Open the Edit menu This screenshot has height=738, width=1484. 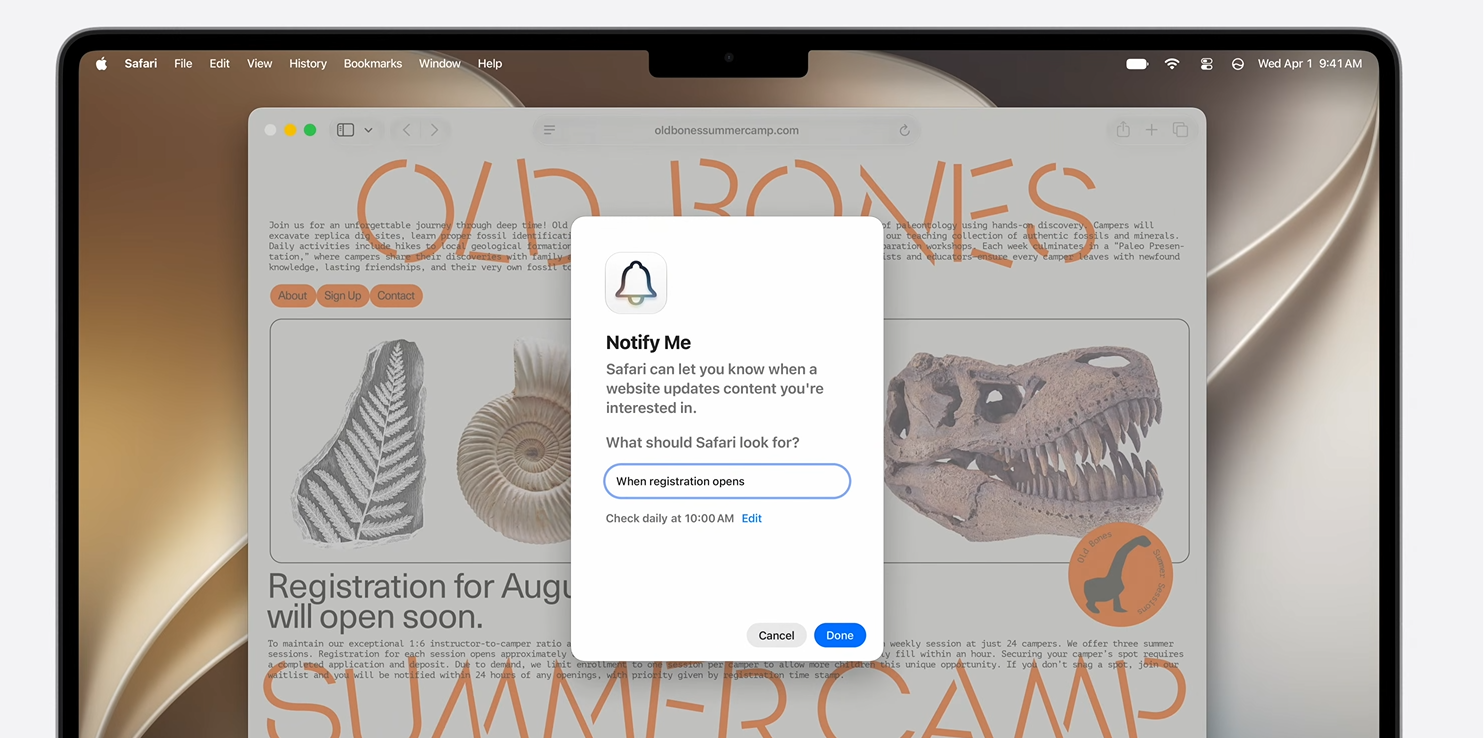pos(220,64)
